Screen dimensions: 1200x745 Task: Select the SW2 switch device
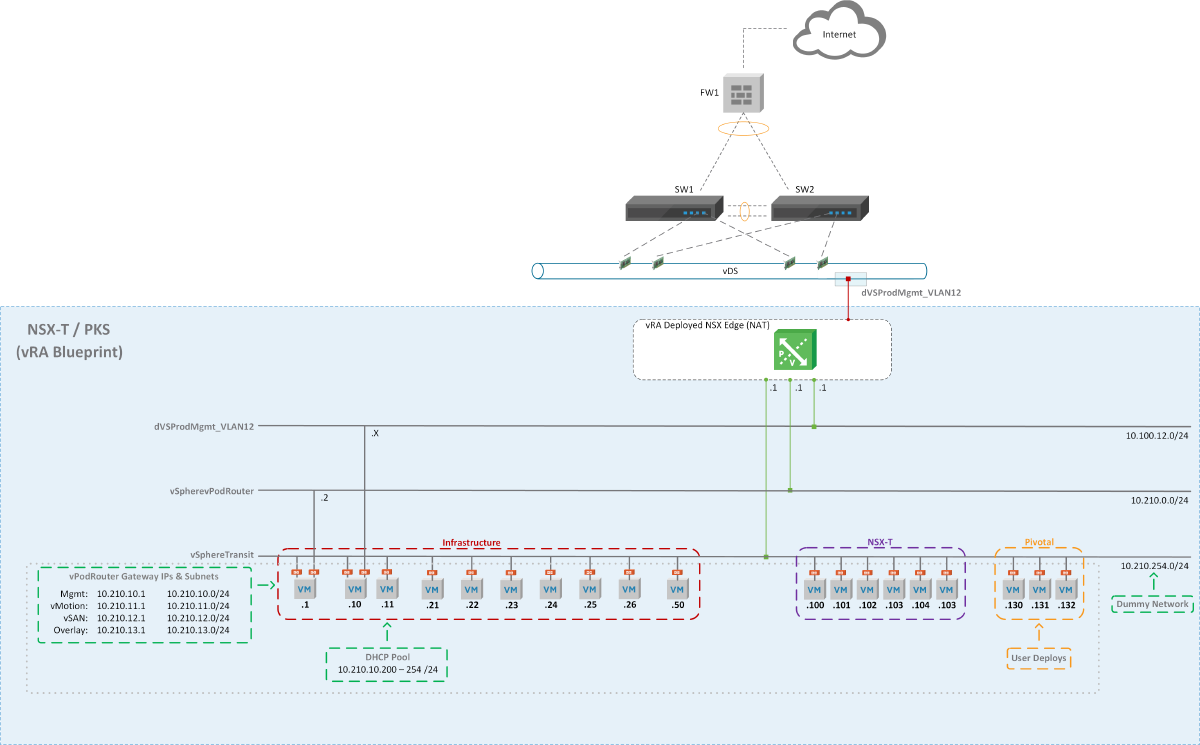pyautogui.click(x=819, y=209)
